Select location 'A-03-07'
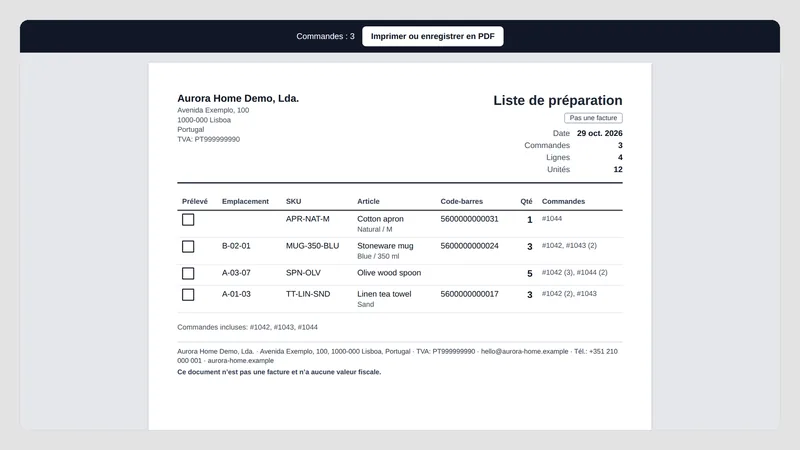Viewport: 800px width, 450px height. pyautogui.click(x=236, y=273)
